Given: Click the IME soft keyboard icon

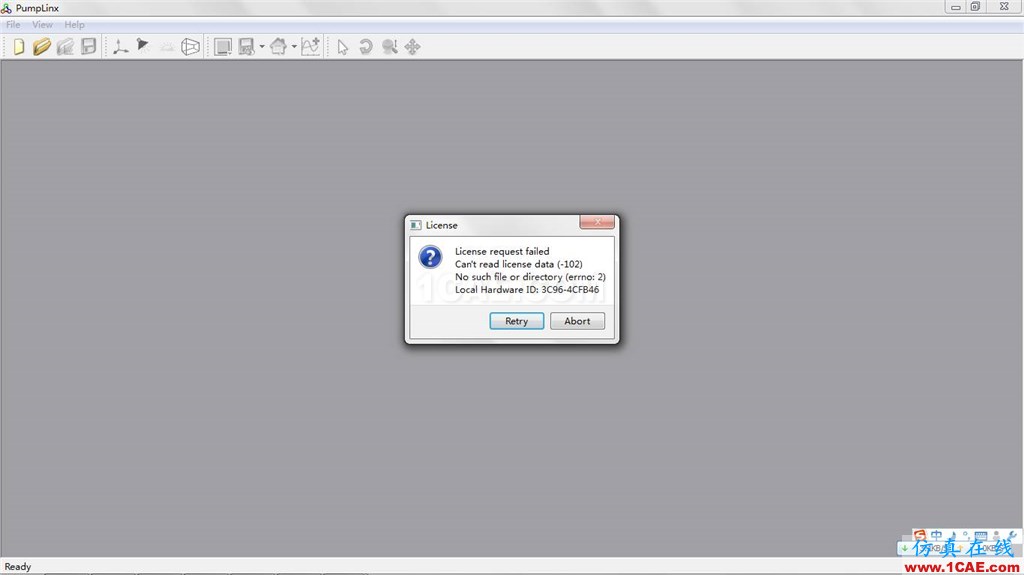Looking at the screenshot, I should coord(981,536).
